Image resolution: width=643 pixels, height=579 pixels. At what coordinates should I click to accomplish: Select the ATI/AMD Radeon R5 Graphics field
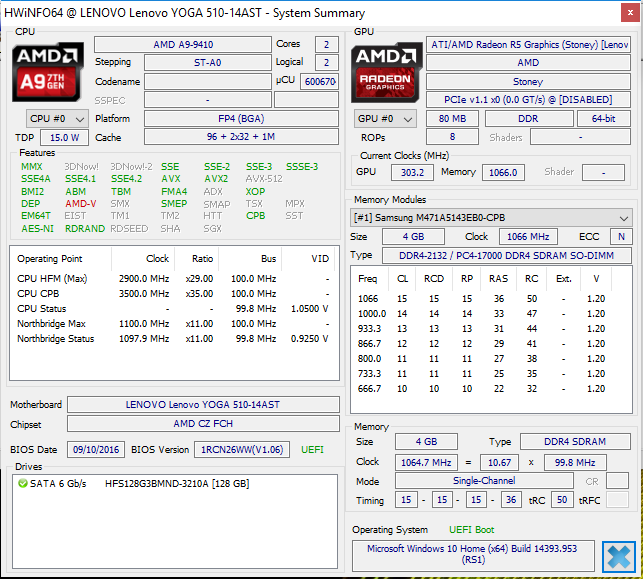point(529,44)
